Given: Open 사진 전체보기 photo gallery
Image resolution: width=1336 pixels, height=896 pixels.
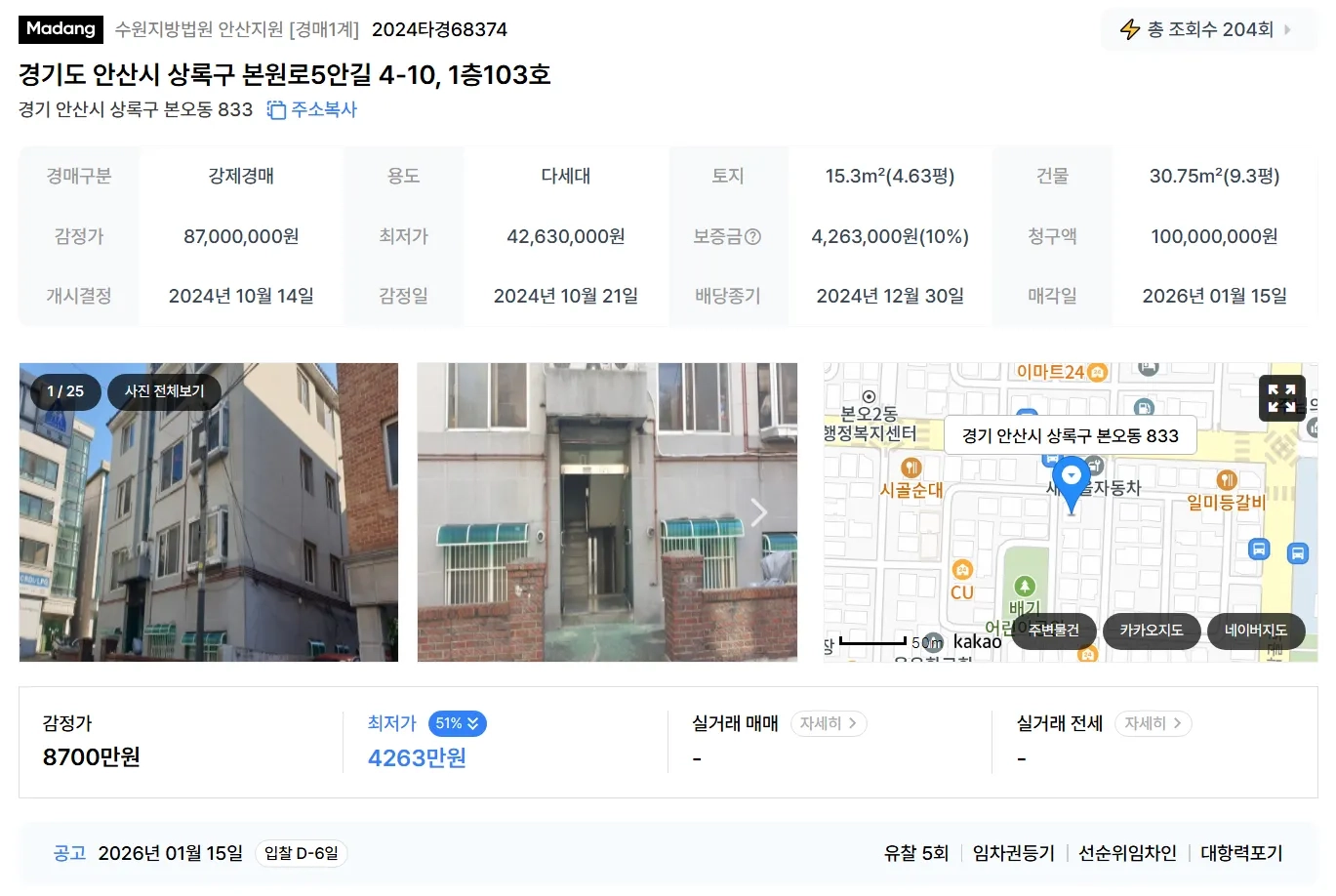Looking at the screenshot, I should click(164, 391).
